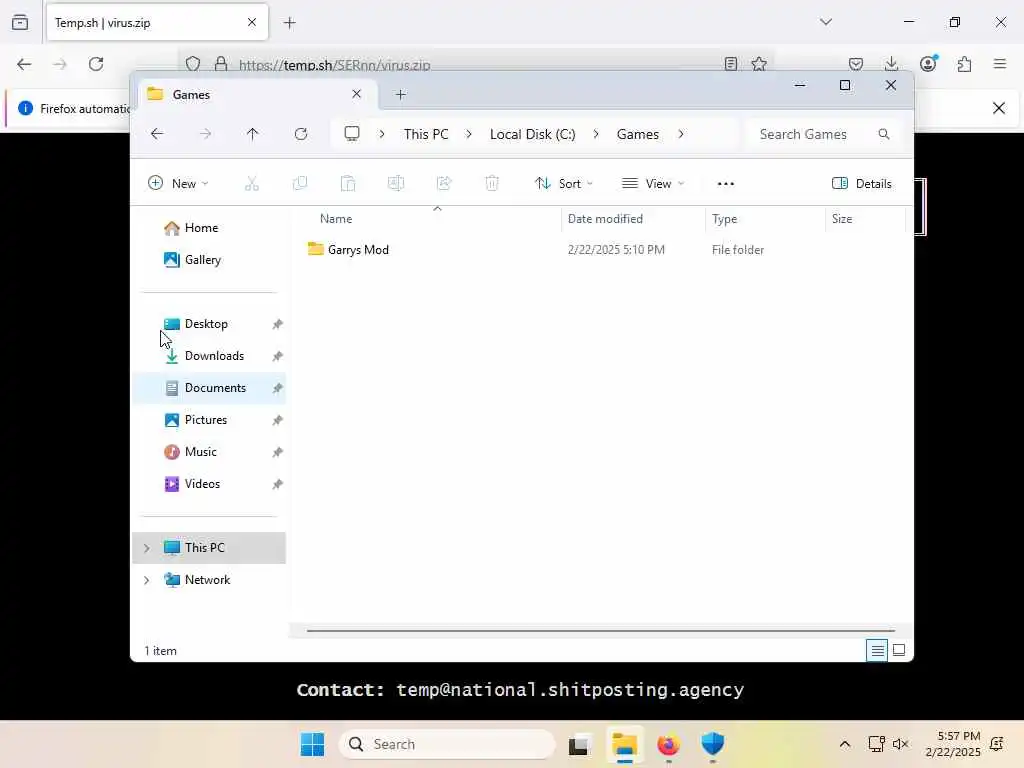Open Firefox hamburger application menu
Viewport: 1024px width, 768px height.
coord(1000,64)
